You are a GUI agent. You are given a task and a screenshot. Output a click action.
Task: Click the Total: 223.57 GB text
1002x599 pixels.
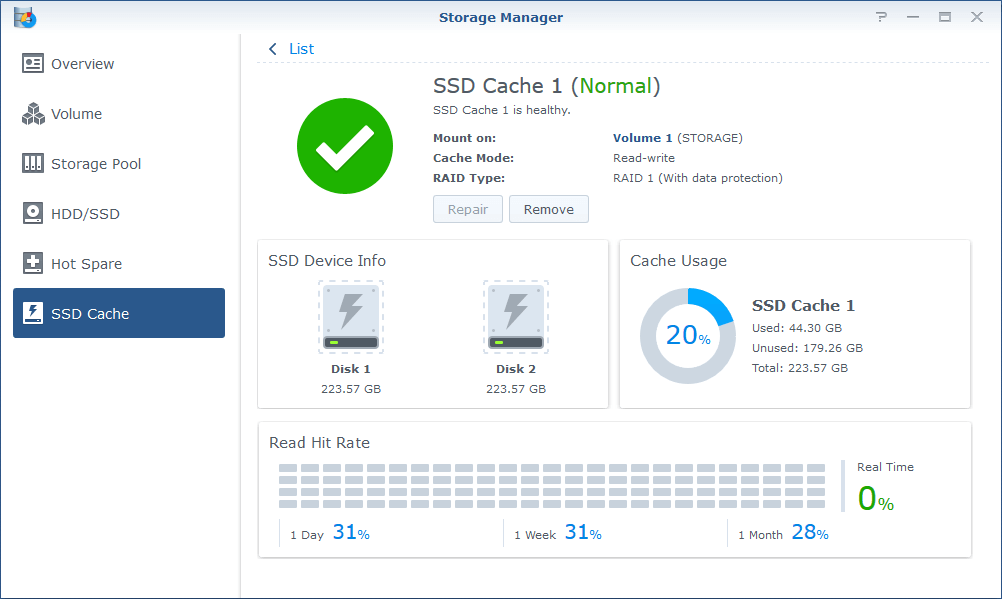pos(799,368)
